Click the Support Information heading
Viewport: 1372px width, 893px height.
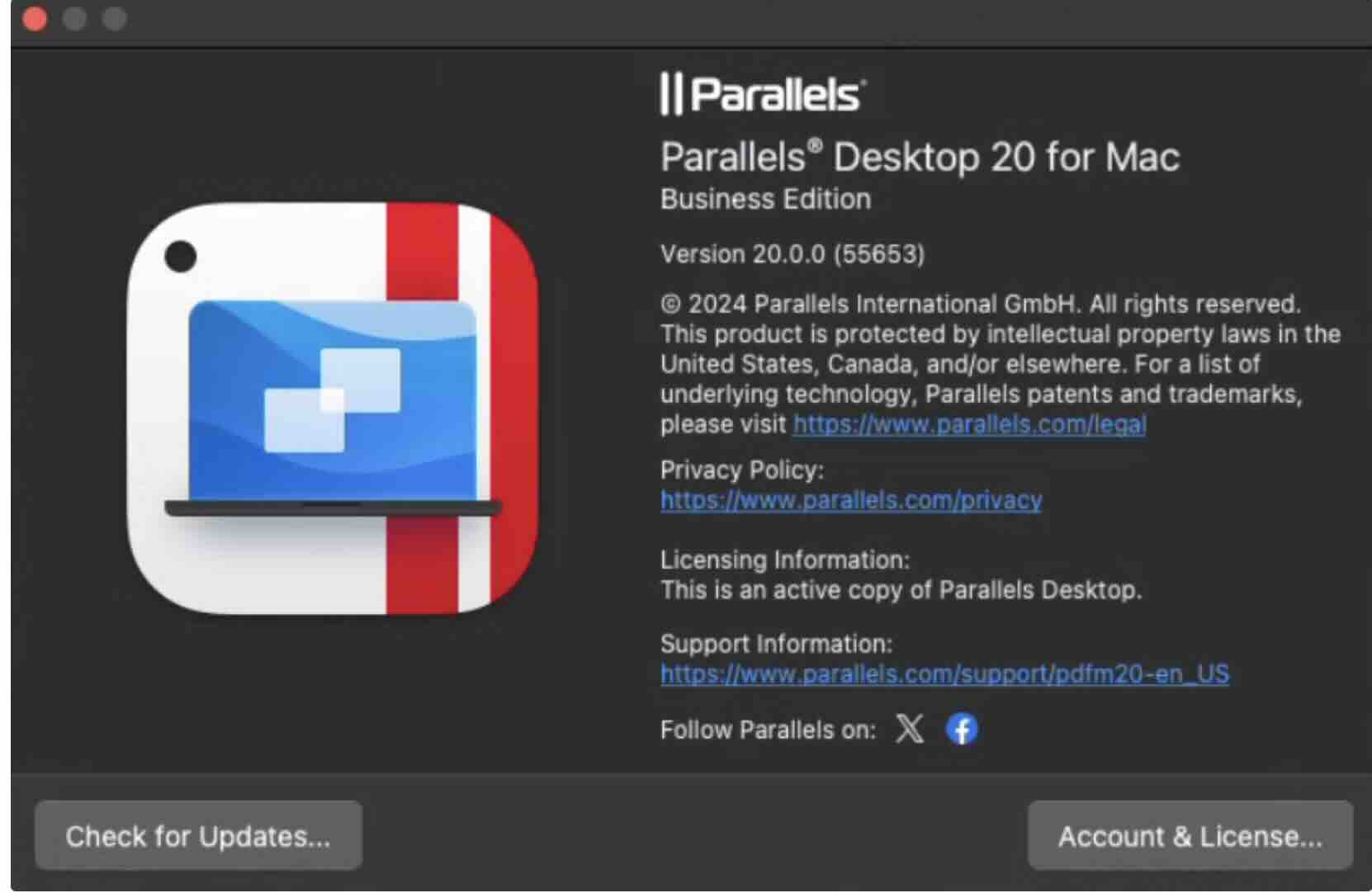[776, 644]
